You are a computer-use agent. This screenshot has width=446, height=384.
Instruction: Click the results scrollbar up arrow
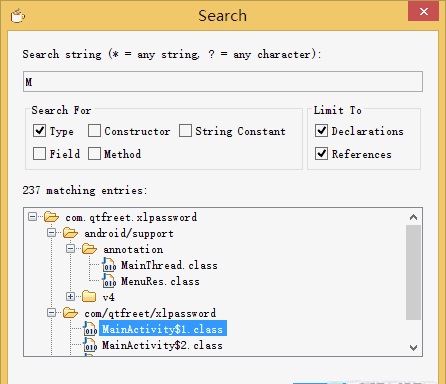(x=413, y=217)
